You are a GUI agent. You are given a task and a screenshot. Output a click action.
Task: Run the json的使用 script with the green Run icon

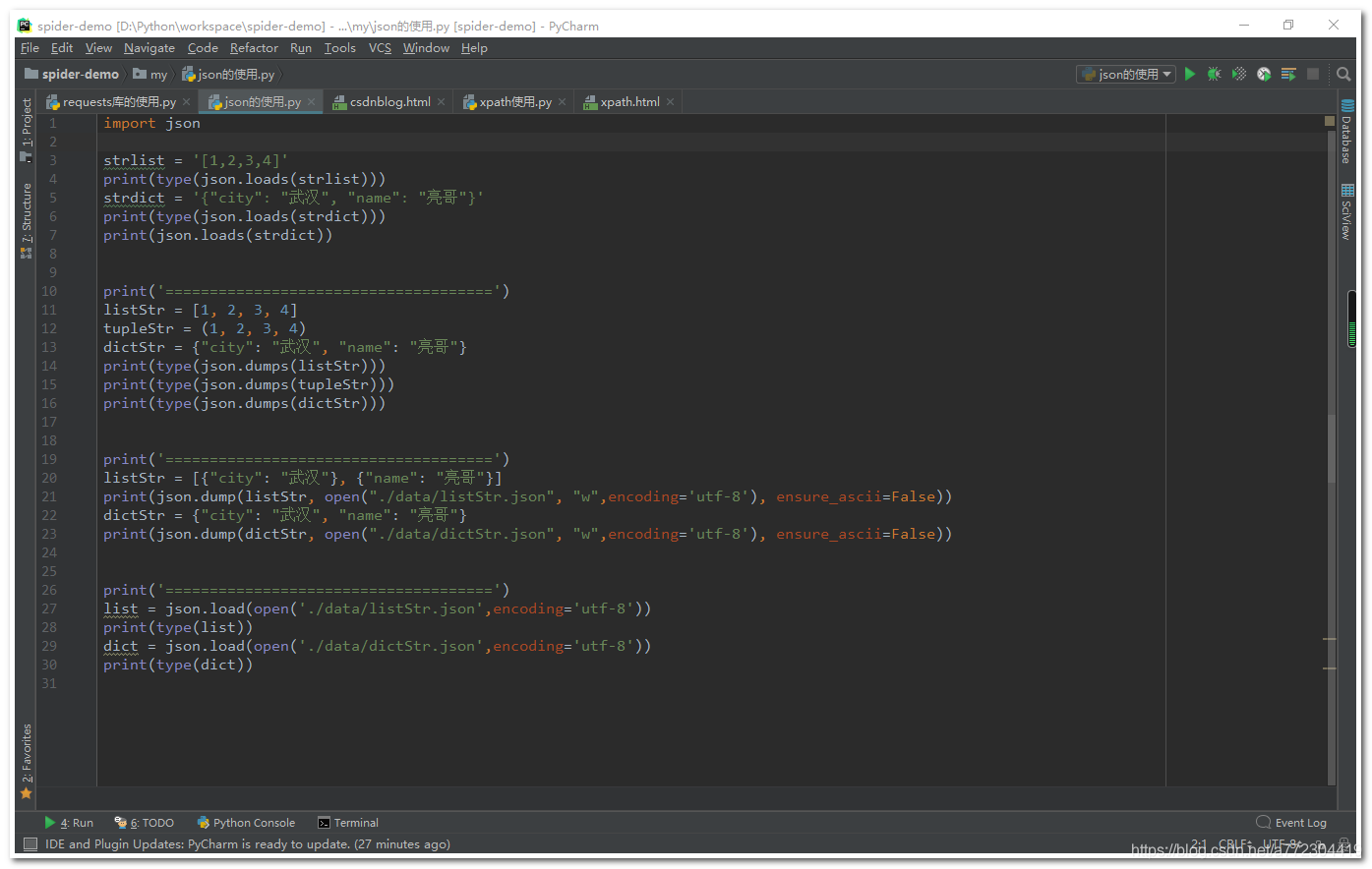(1189, 73)
